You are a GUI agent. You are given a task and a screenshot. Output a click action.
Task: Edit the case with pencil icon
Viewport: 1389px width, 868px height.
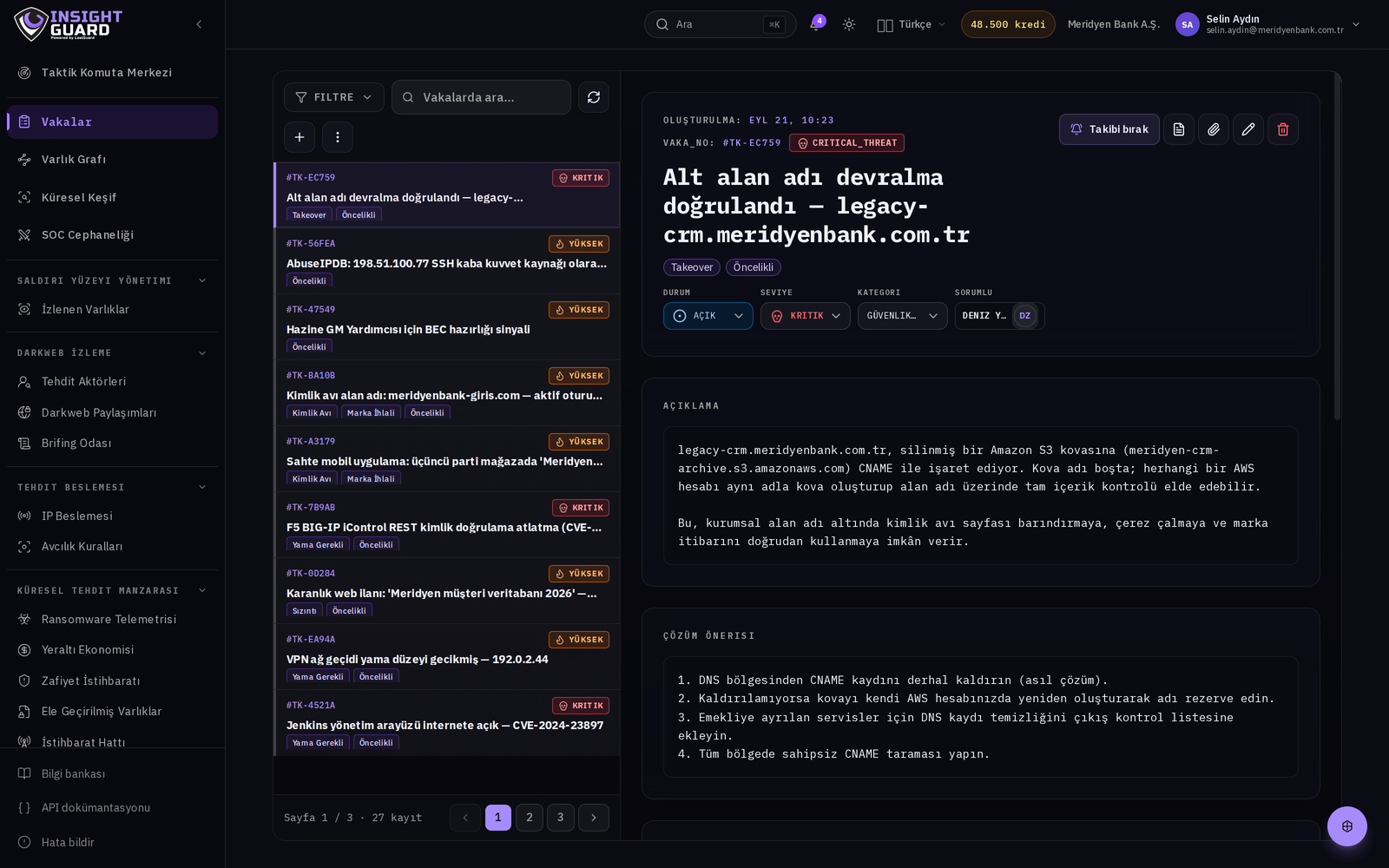(1248, 129)
